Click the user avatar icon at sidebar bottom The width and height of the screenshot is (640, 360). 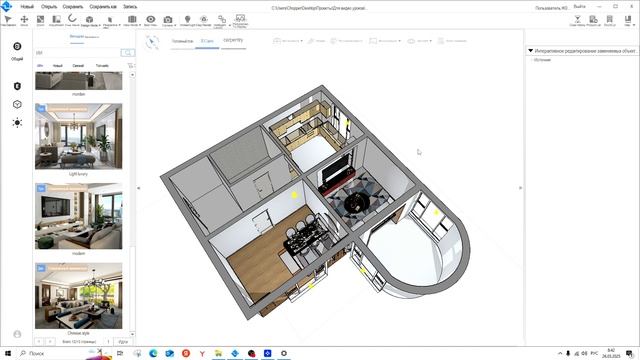17,334
